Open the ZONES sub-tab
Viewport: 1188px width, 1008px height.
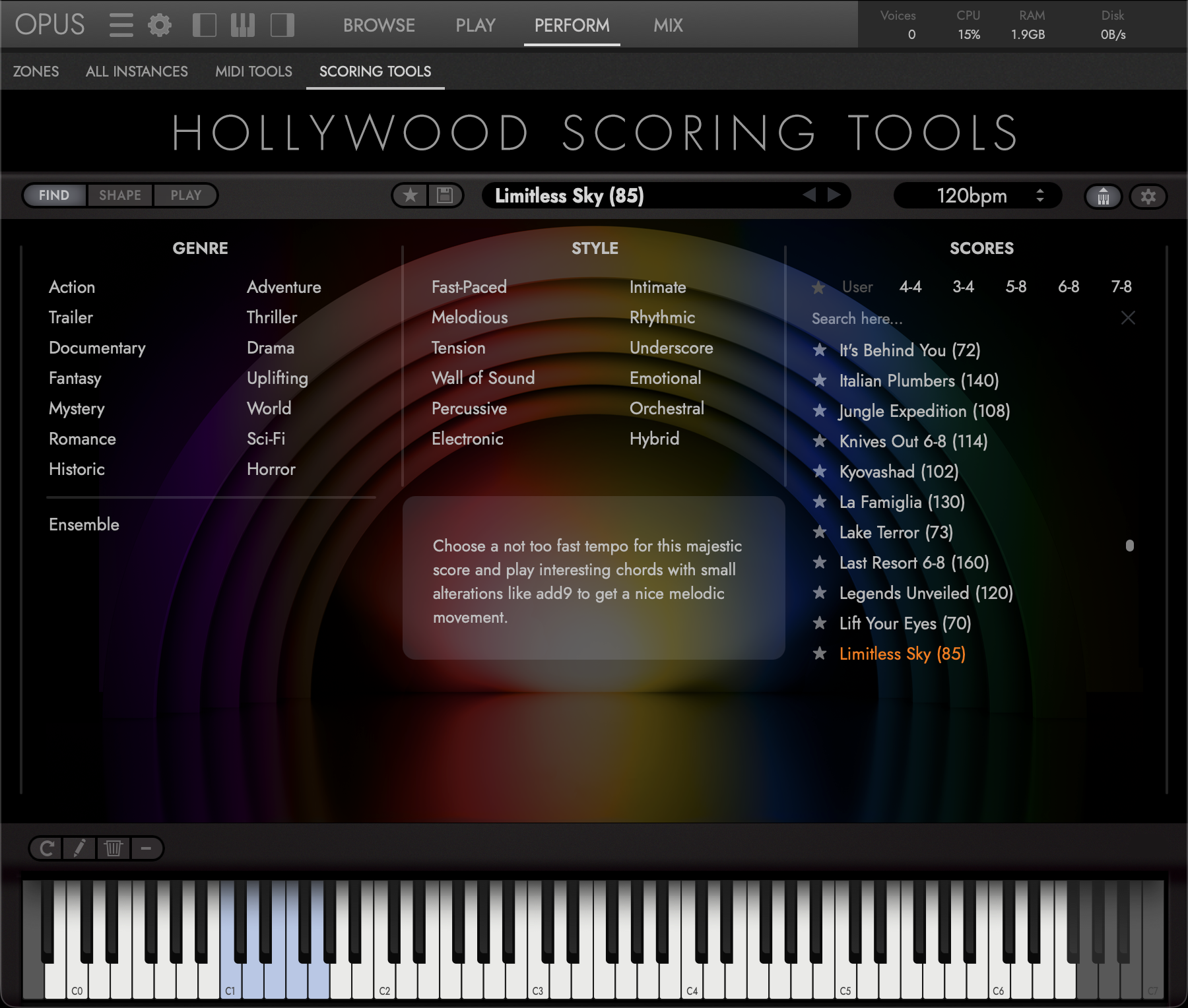36,71
